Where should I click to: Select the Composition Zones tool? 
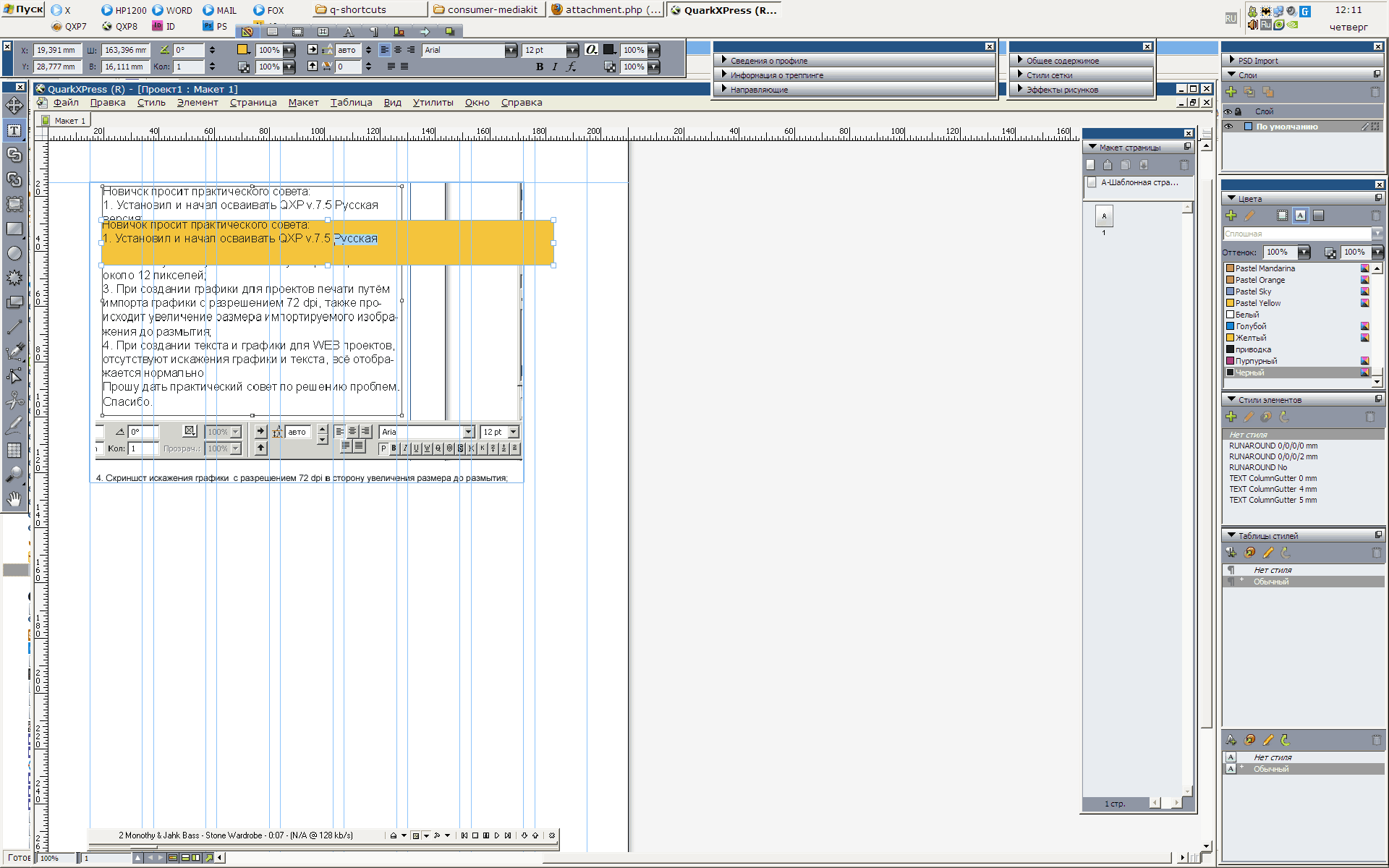(14, 302)
